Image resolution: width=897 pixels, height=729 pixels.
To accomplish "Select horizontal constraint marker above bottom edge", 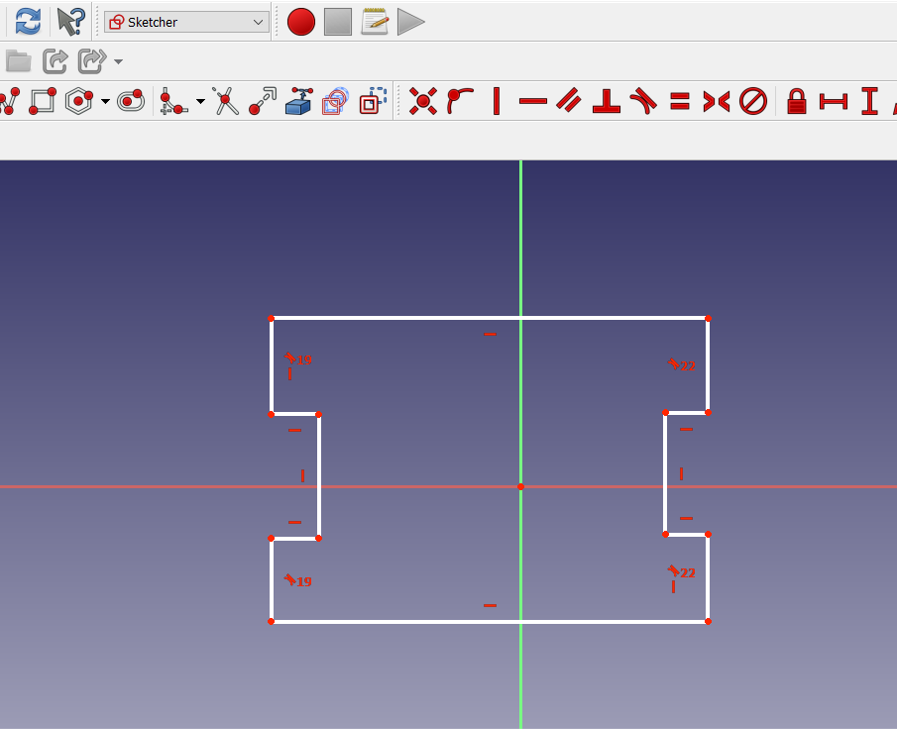I will pyautogui.click(x=490, y=605).
